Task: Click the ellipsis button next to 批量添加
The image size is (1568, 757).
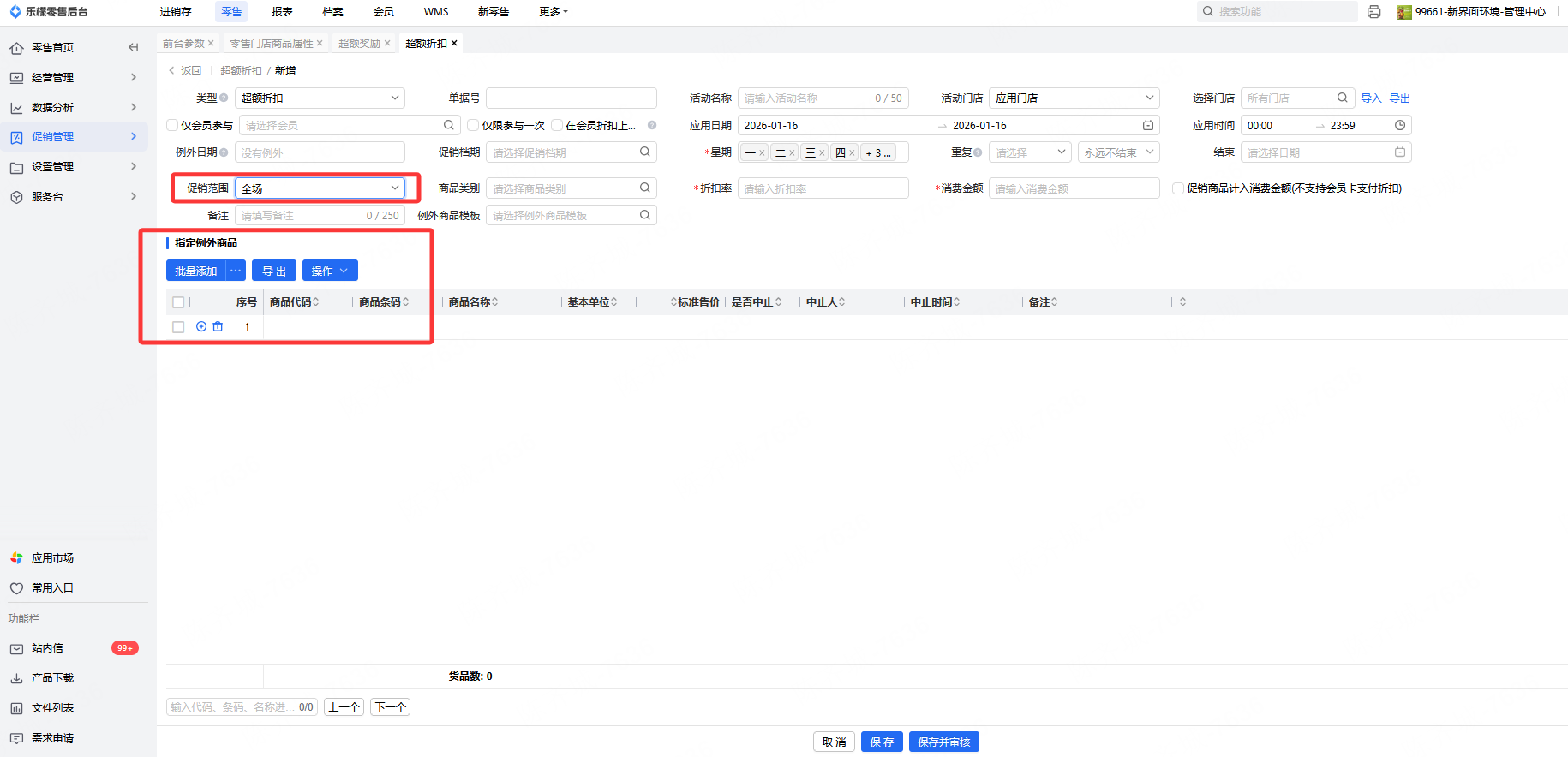Action: click(236, 271)
